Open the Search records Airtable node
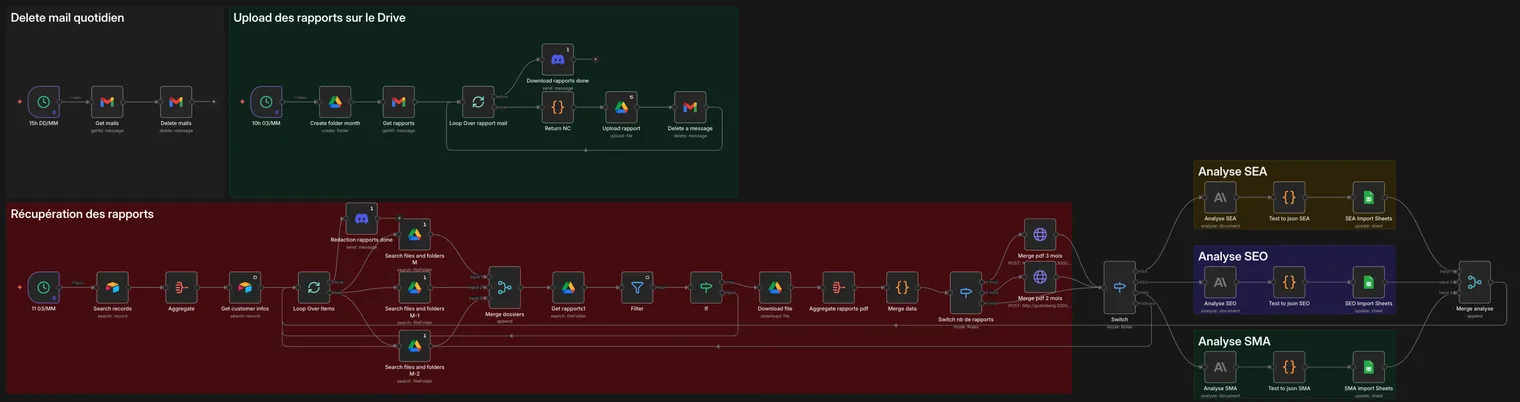 click(112, 287)
